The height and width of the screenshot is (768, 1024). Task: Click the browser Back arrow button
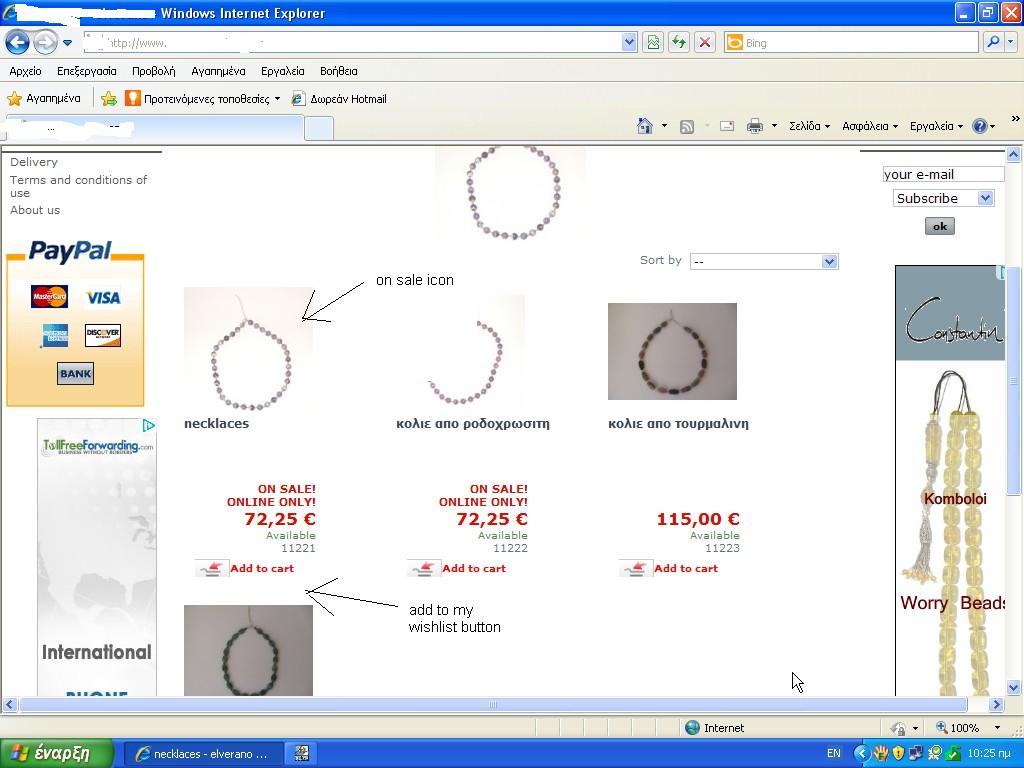click(18, 43)
